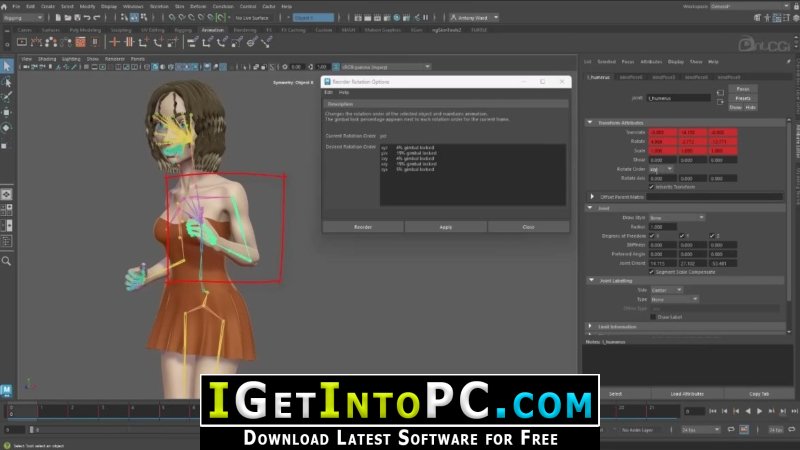
Task: Click the Maya home icon in the menu bar
Action: (x=4, y=7)
